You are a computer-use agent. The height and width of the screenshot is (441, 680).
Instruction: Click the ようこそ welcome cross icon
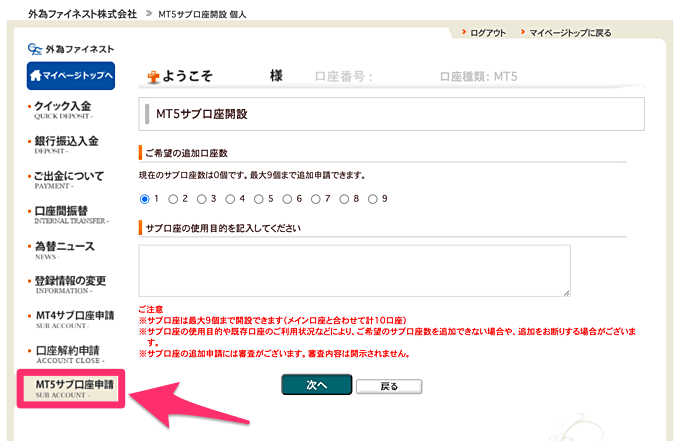[153, 77]
